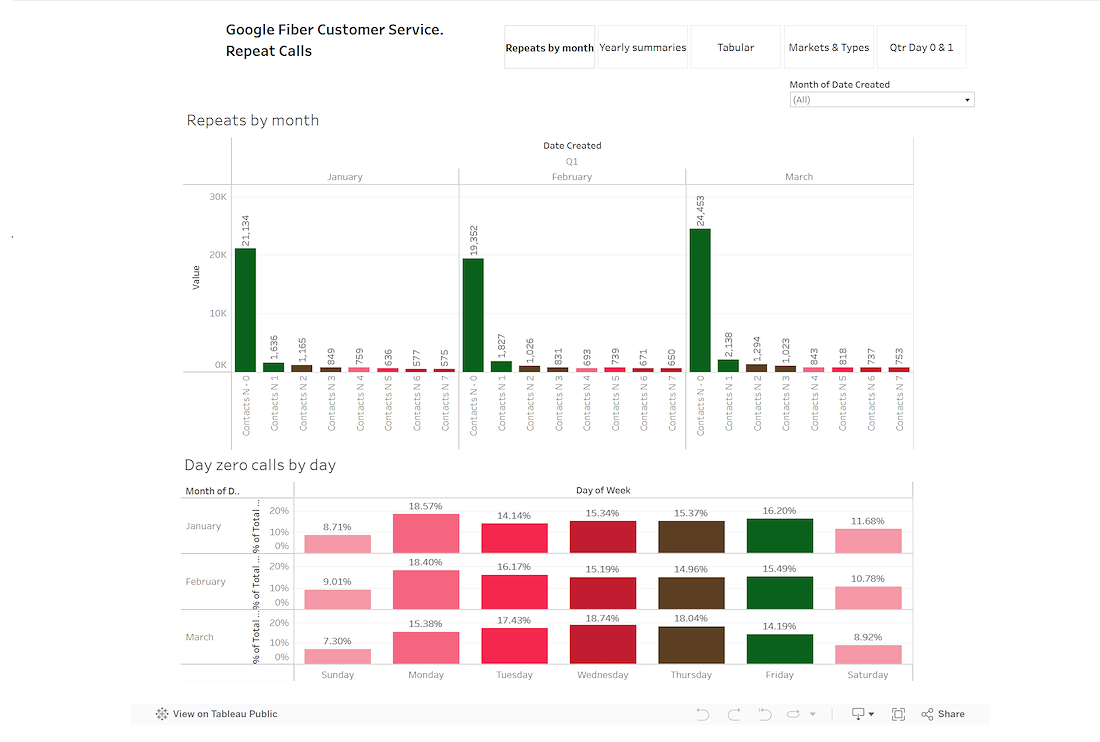Select the March Thursday bar at 18.04%
The image size is (1100, 742).
pyautogui.click(x=691, y=645)
